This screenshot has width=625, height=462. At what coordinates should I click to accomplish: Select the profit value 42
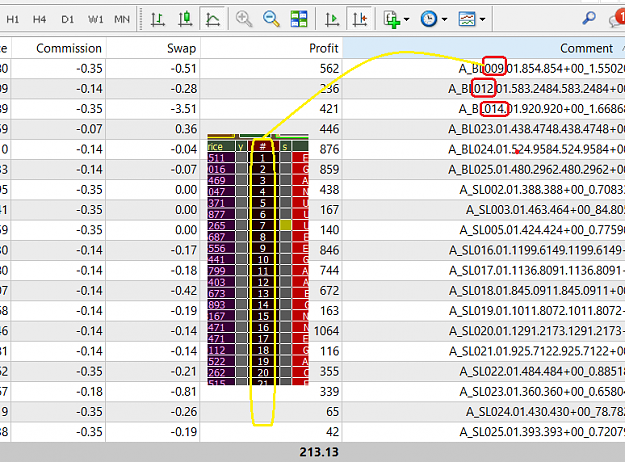[332, 432]
